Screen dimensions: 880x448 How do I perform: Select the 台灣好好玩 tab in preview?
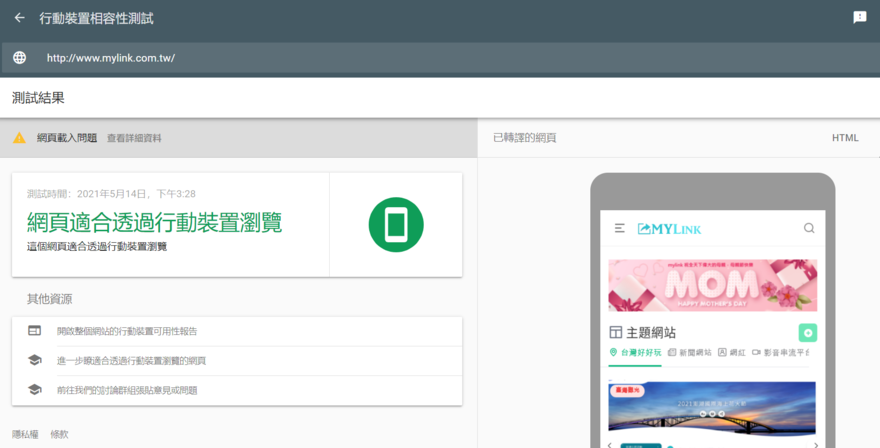coord(634,353)
